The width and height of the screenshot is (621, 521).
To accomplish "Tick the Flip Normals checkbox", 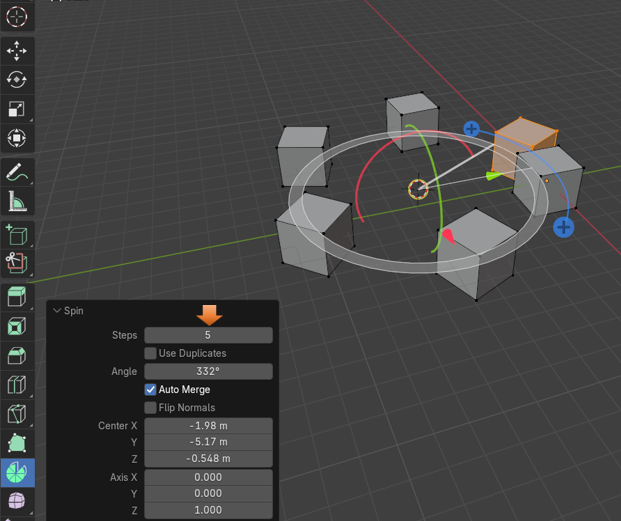I will click(x=151, y=407).
